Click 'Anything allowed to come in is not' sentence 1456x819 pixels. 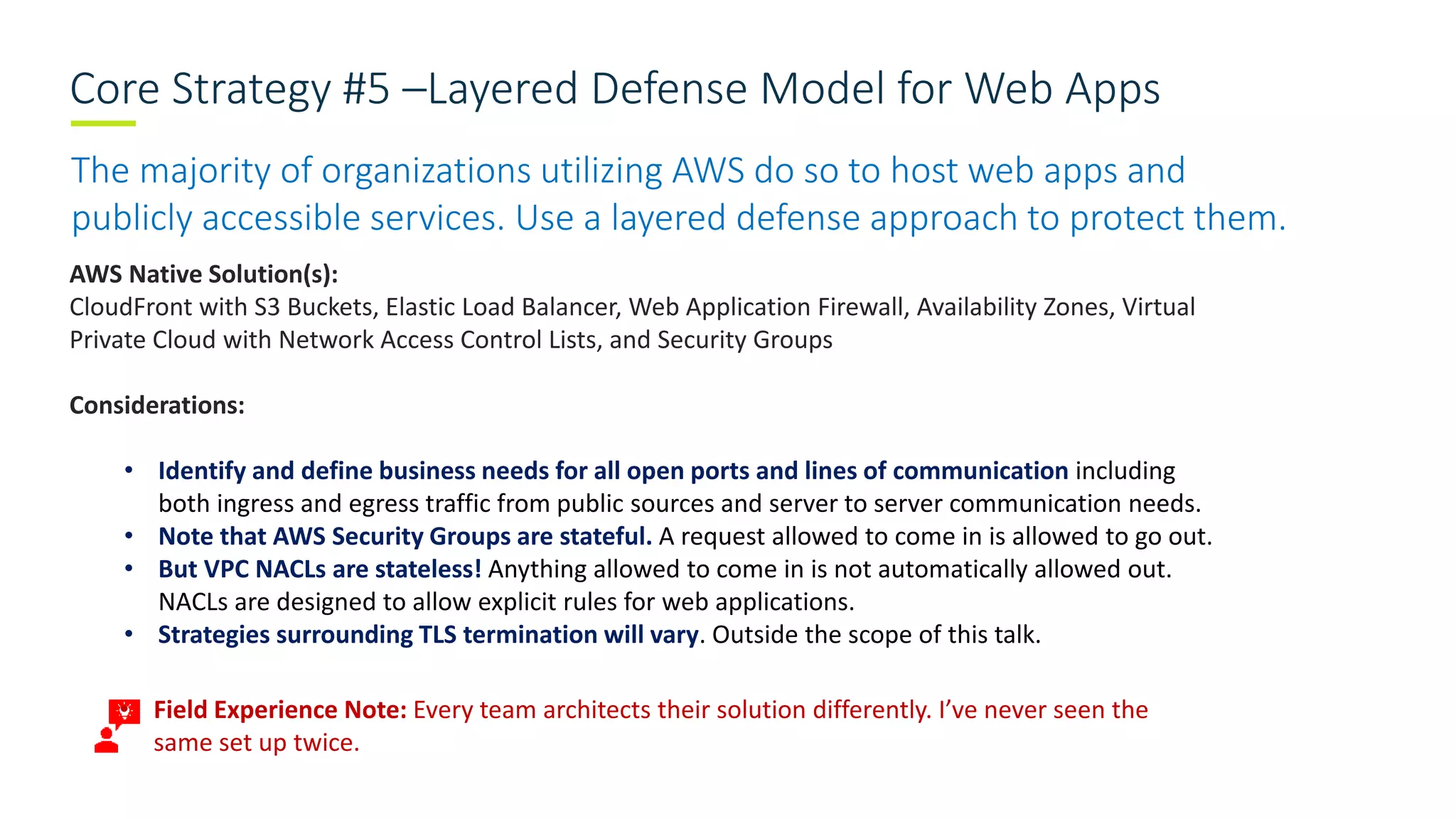(x=830, y=569)
